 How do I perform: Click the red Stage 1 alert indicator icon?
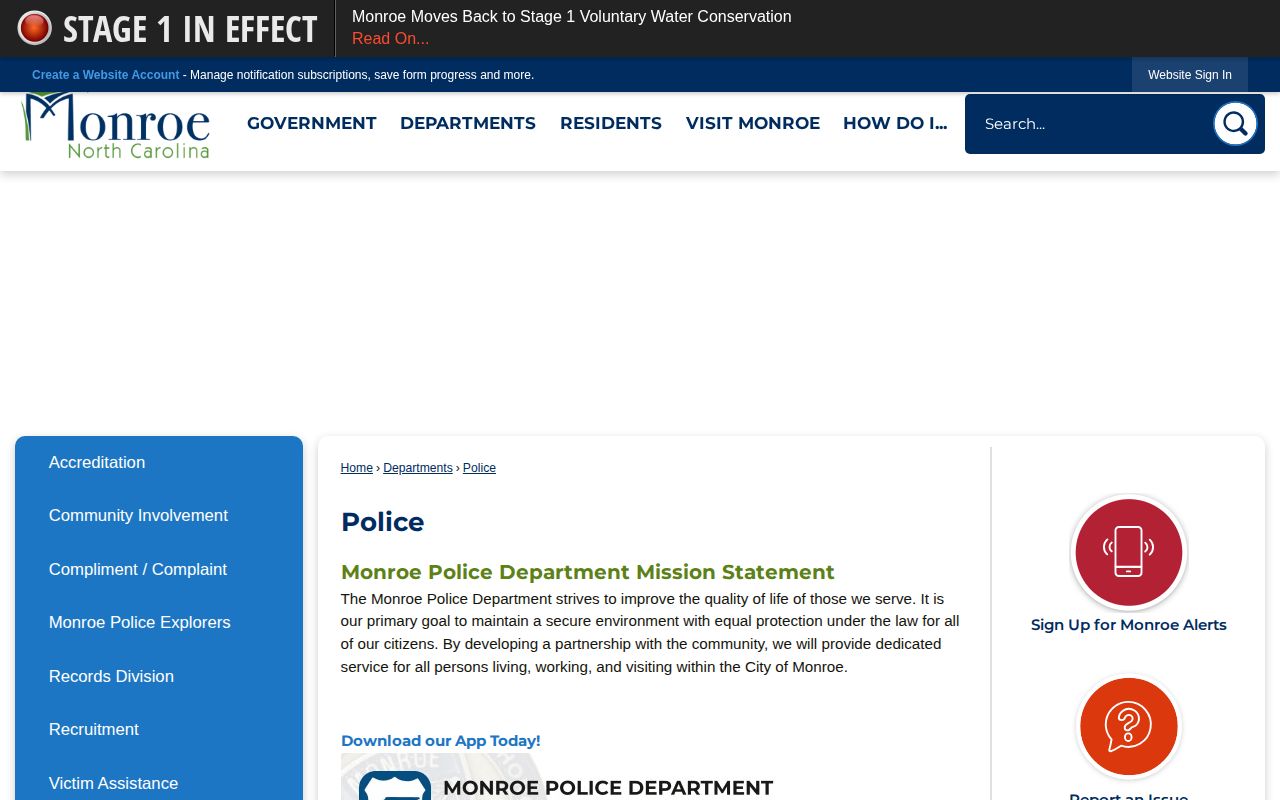click(x=34, y=28)
